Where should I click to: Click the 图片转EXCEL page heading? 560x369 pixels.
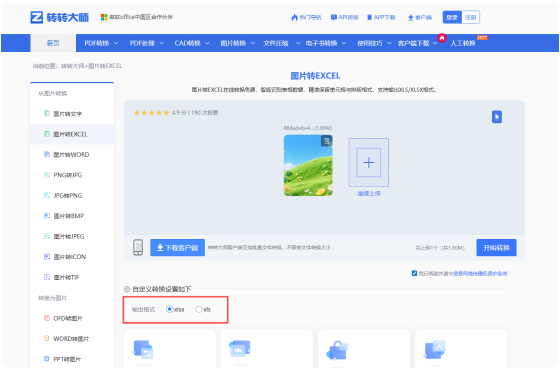315,76
